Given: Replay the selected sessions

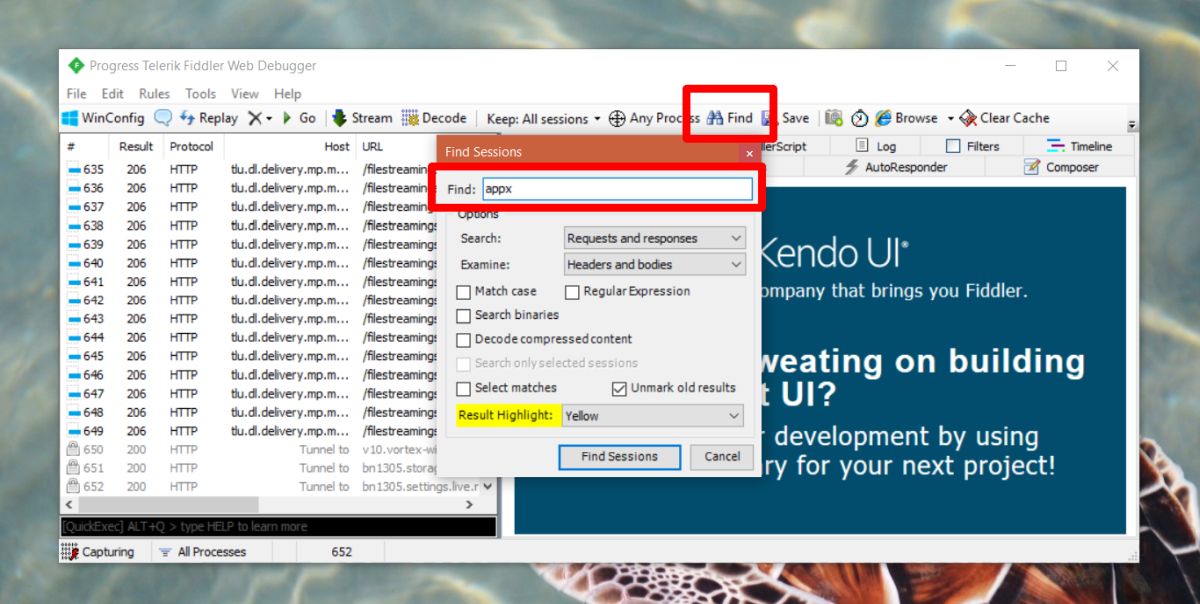Looking at the screenshot, I should click(208, 118).
